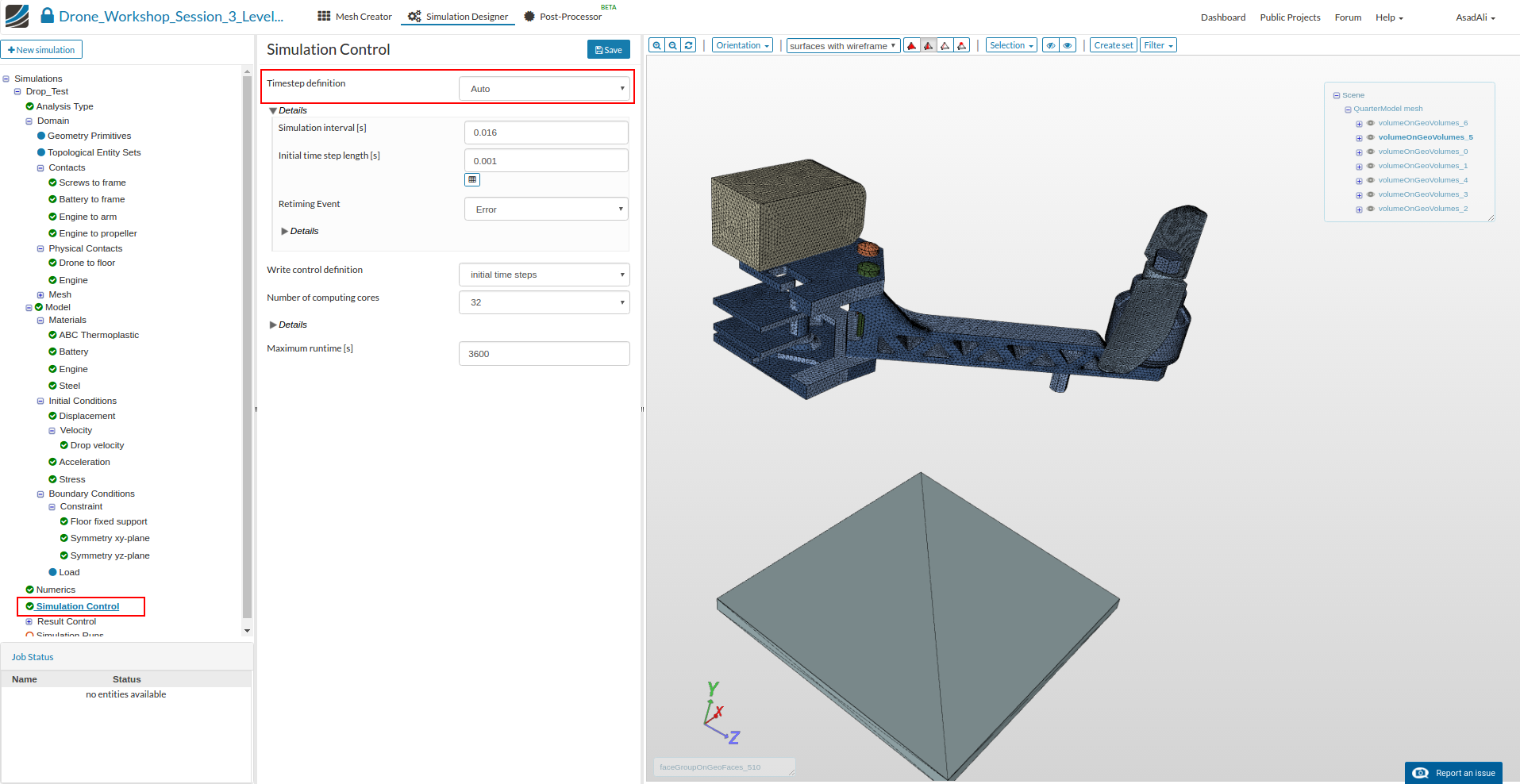Image resolution: width=1520 pixels, height=784 pixels.
Task: Click the show all eye icon
Action: (1068, 46)
